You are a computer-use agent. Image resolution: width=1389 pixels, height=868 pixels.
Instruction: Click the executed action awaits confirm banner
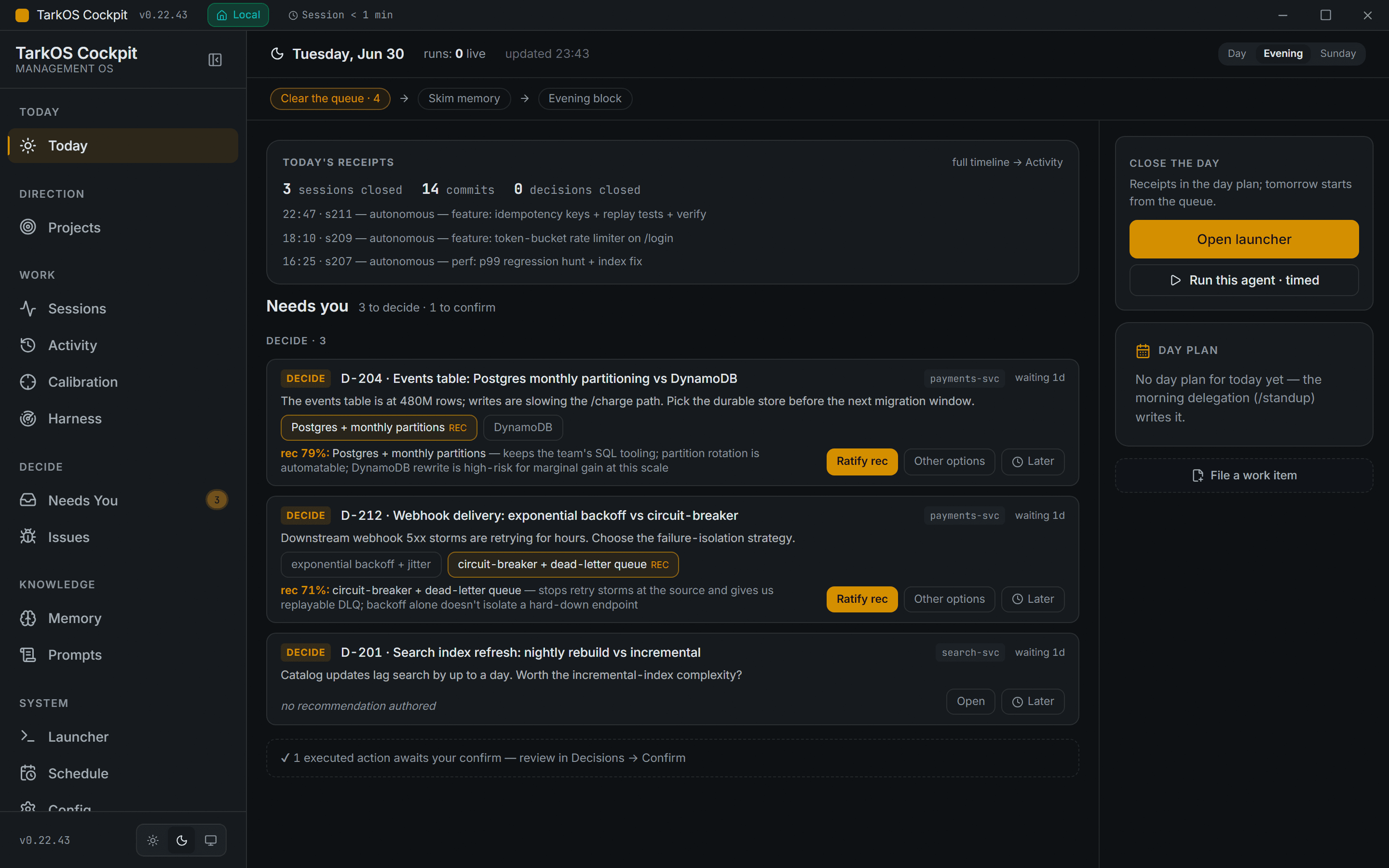(x=673, y=759)
